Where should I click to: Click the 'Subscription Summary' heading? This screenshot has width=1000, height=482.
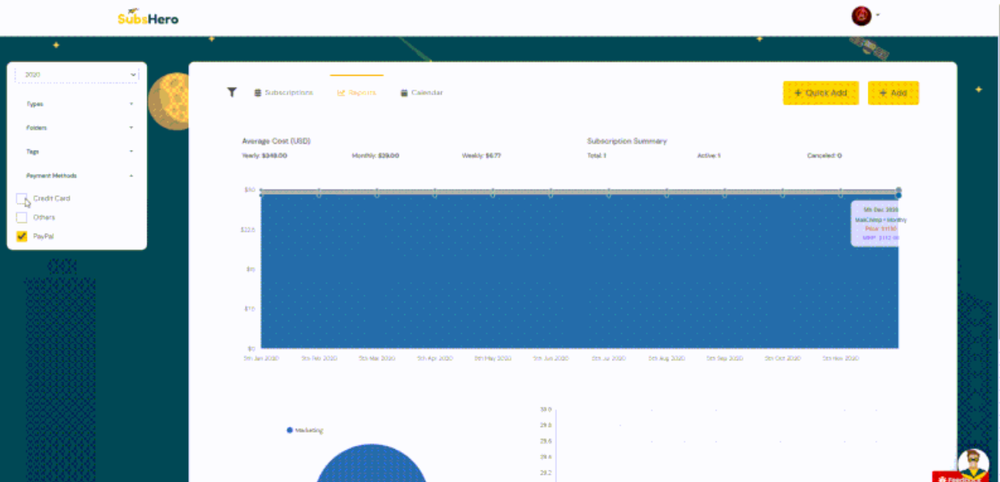click(x=627, y=141)
